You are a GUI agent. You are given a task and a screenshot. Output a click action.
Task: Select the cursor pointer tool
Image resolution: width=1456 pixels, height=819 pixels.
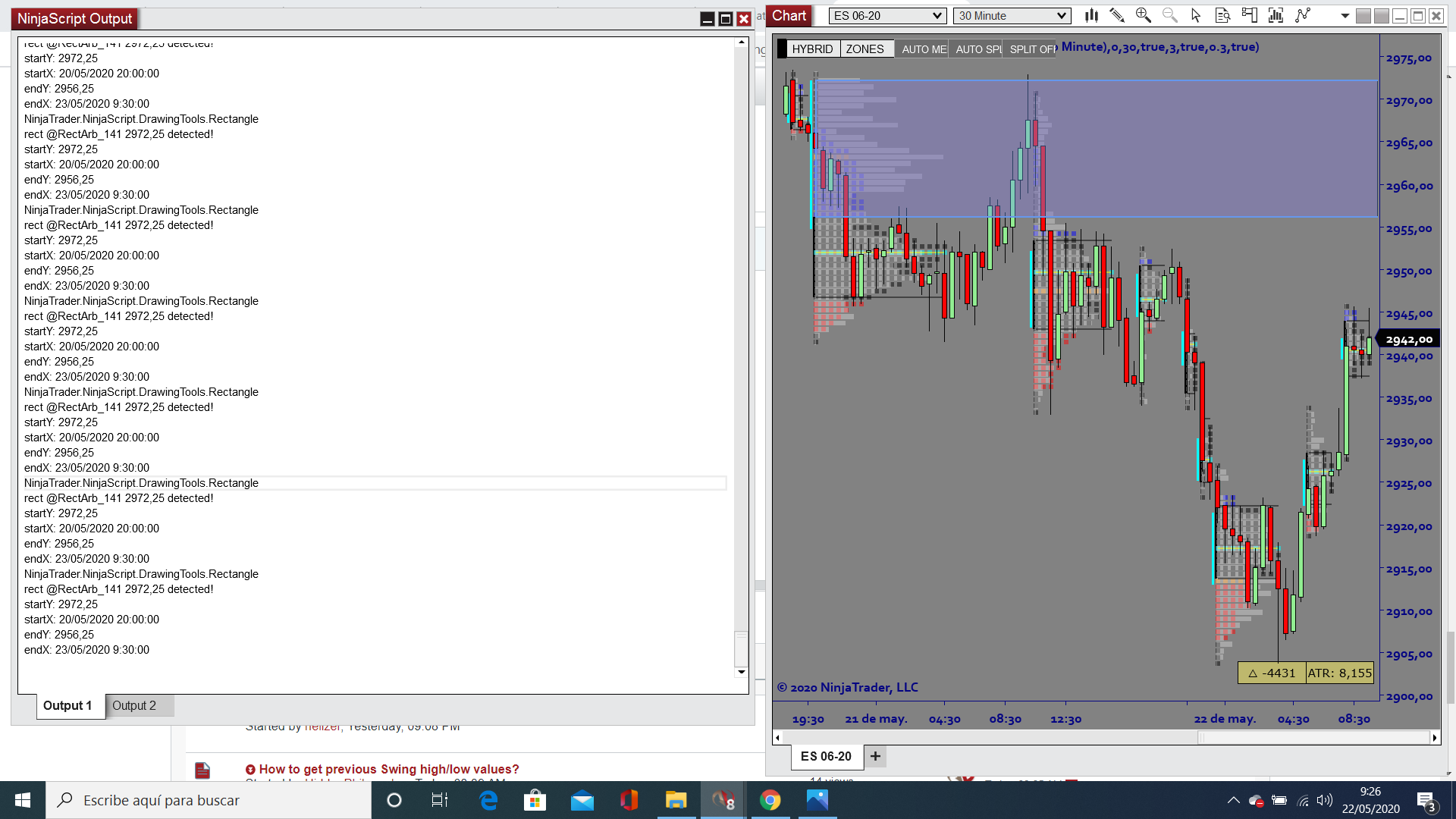pyautogui.click(x=1196, y=15)
